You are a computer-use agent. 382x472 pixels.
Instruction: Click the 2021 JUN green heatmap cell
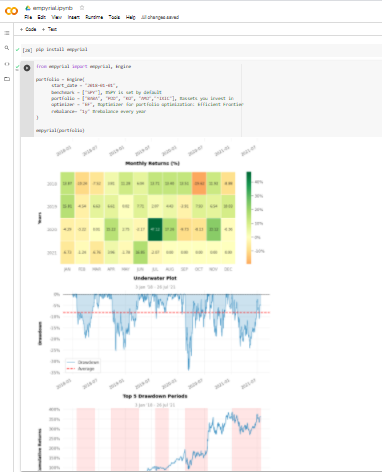(x=140, y=252)
